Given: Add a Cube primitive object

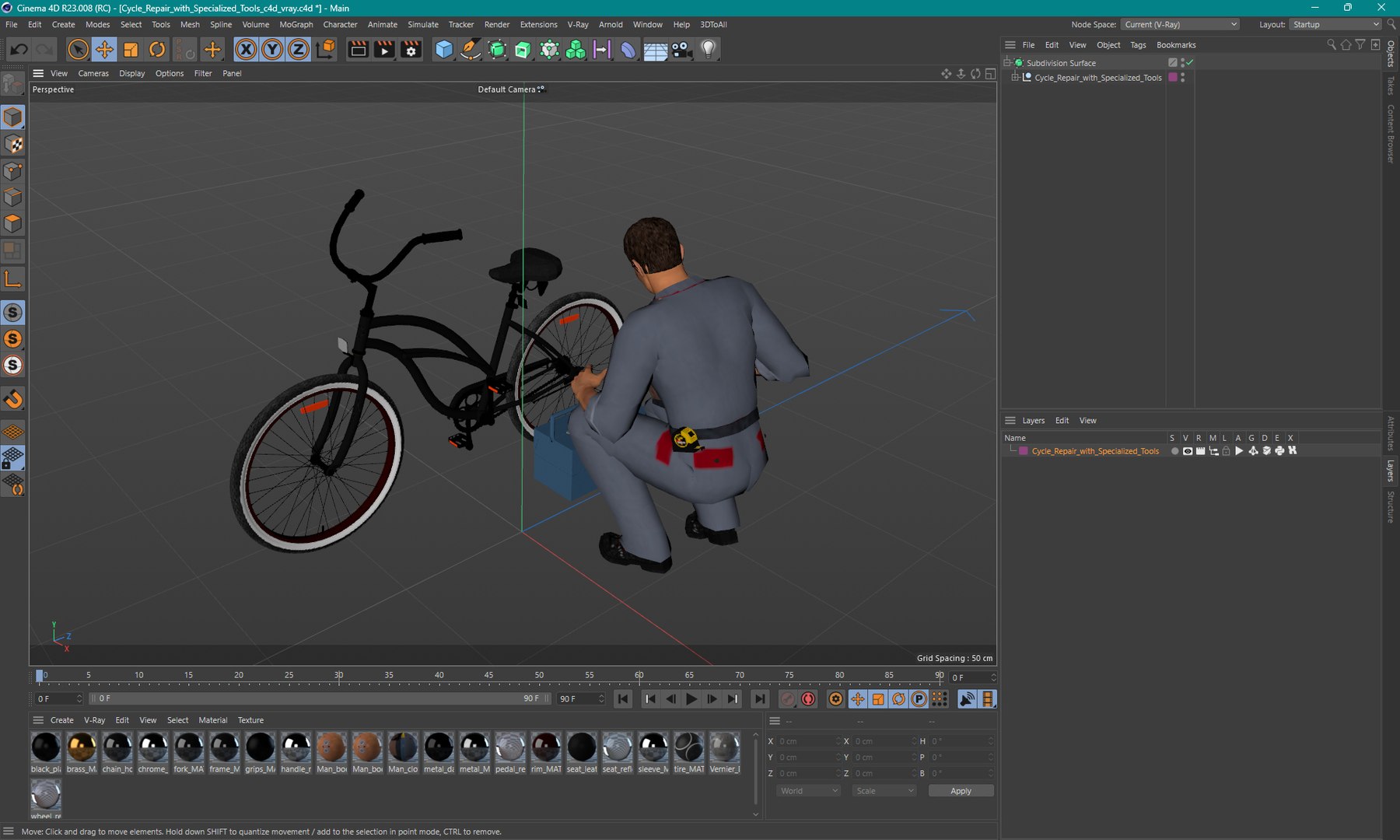Looking at the screenshot, I should pyautogui.click(x=444, y=49).
